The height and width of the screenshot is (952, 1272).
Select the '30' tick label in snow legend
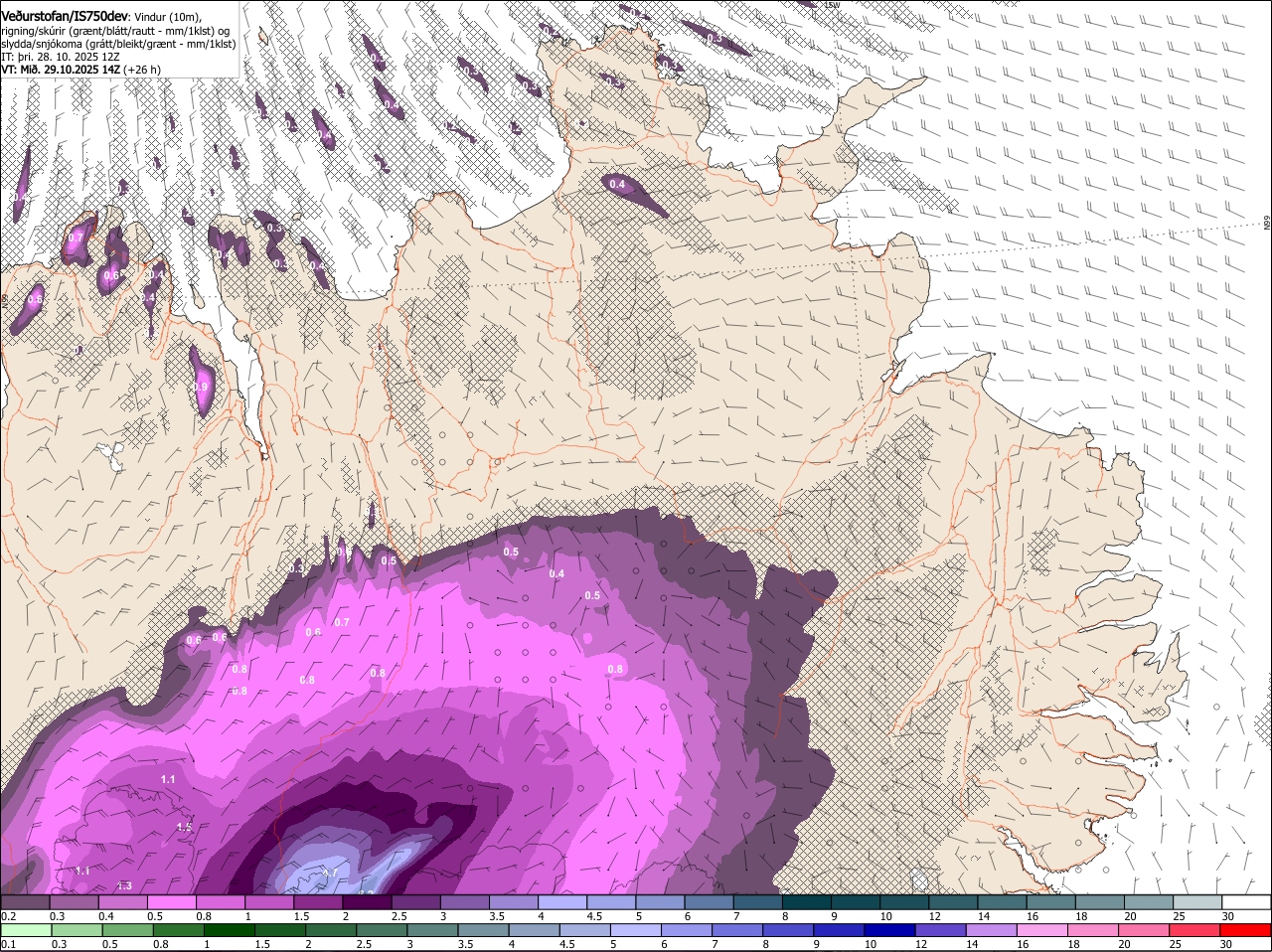[1228, 915]
